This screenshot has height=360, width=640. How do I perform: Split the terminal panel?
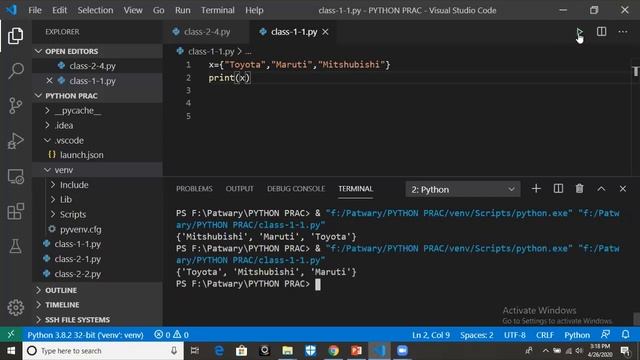(x=558, y=189)
